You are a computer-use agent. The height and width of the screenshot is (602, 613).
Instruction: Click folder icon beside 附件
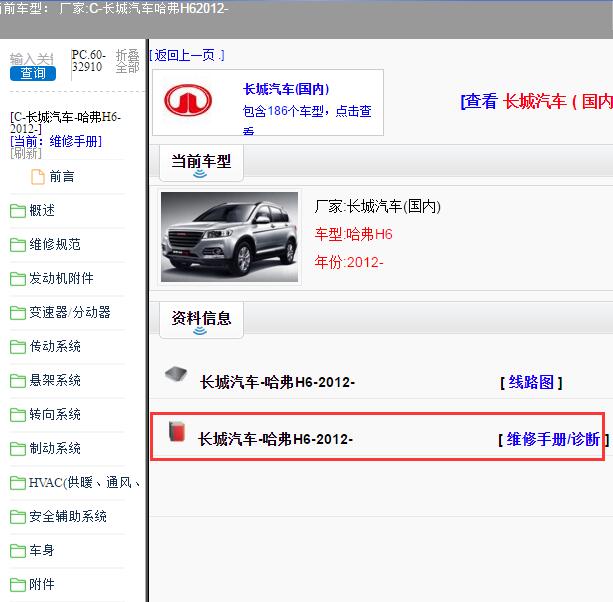coord(18,585)
